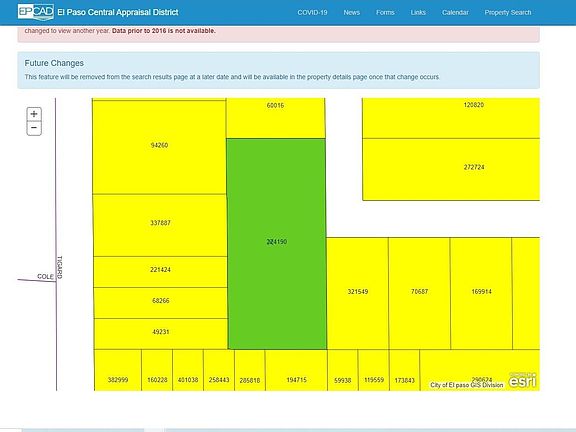Select parcel 285818
Viewport: 576px width, 432px height.
250,370
